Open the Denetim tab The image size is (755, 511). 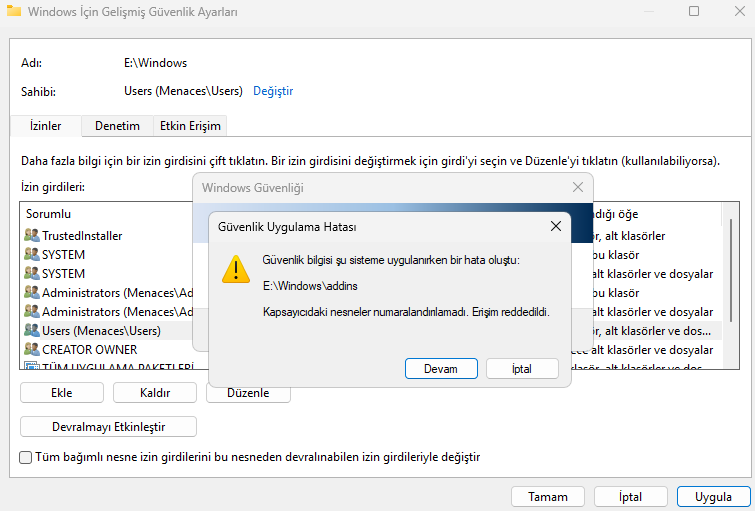117,126
